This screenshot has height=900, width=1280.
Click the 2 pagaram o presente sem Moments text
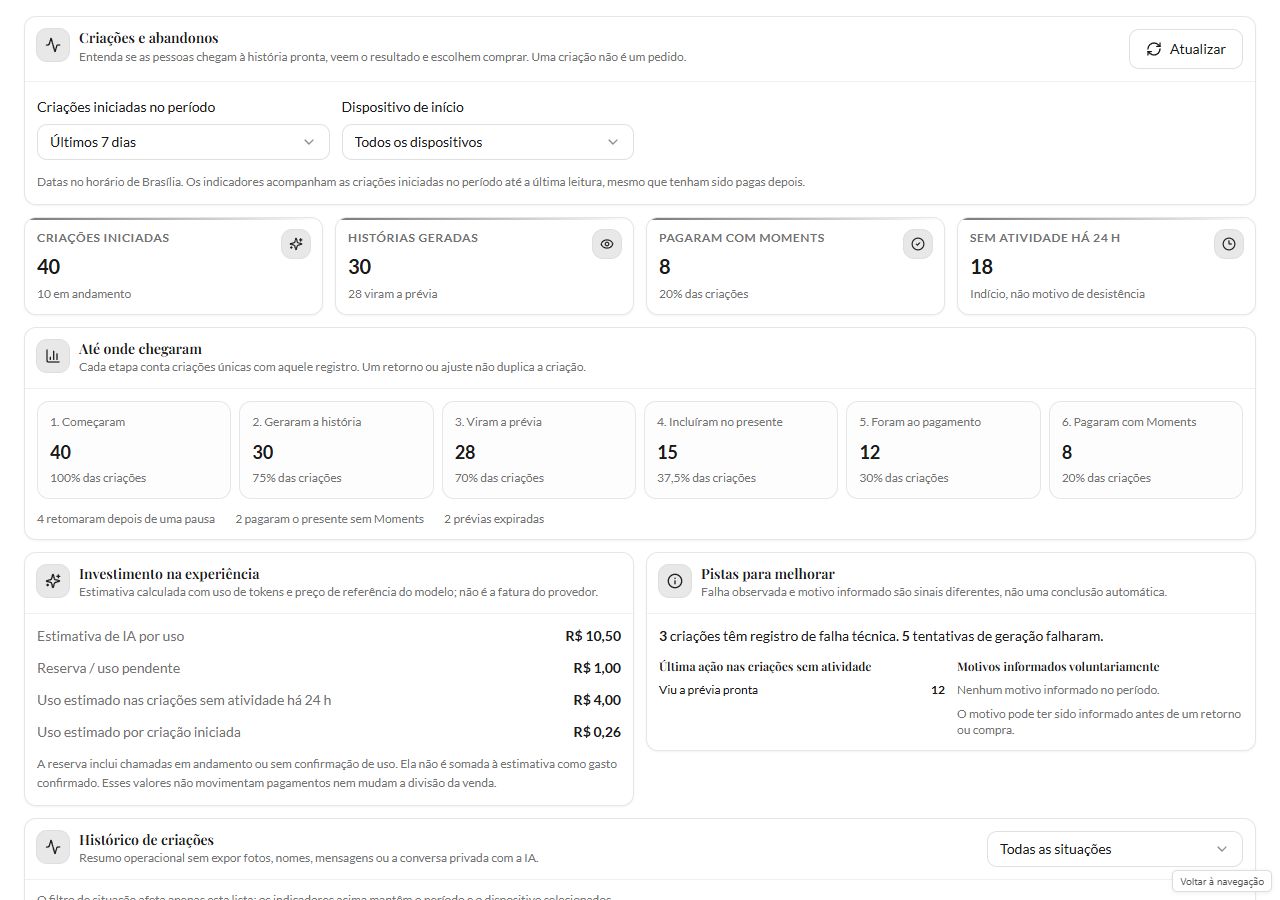tap(330, 519)
